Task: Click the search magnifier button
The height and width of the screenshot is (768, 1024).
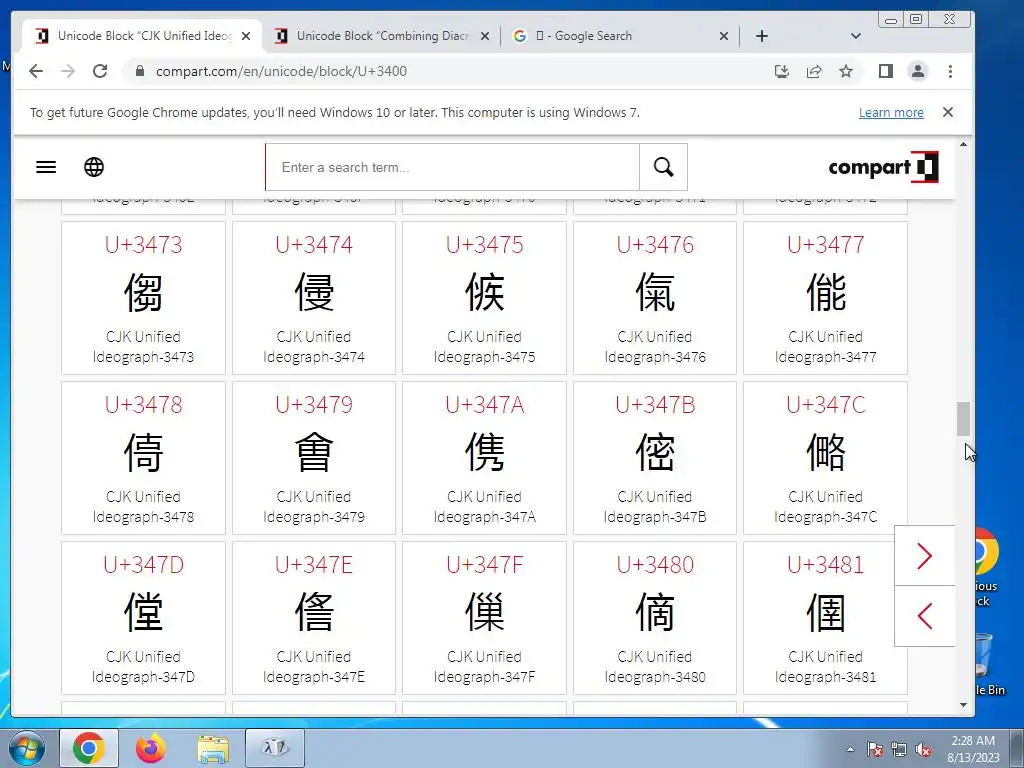Action: click(664, 167)
